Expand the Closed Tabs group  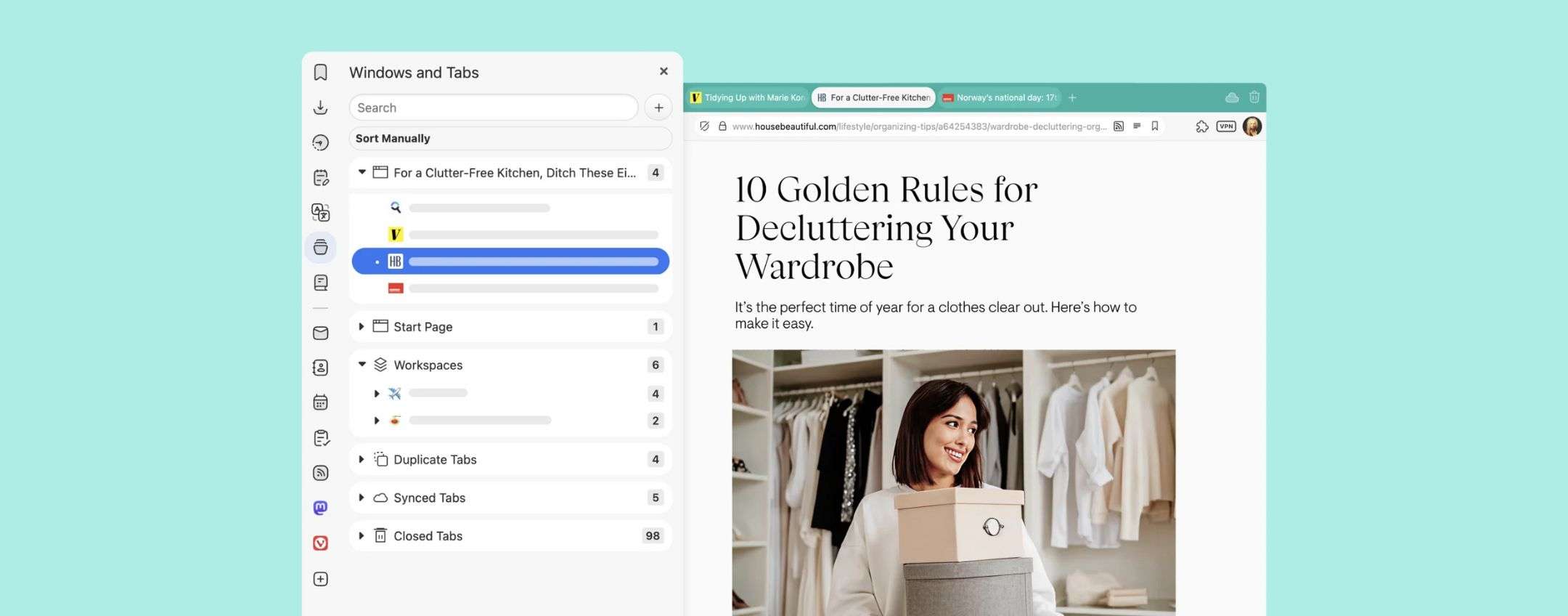click(362, 536)
